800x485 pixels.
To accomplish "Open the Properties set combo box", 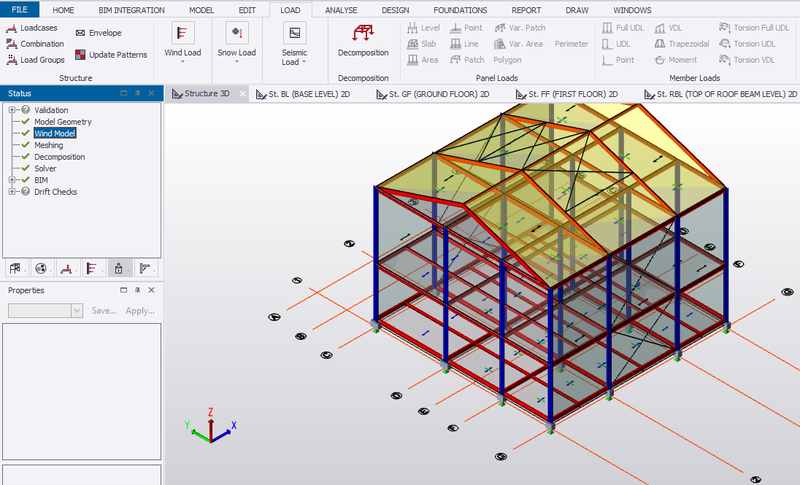I will coord(45,311).
